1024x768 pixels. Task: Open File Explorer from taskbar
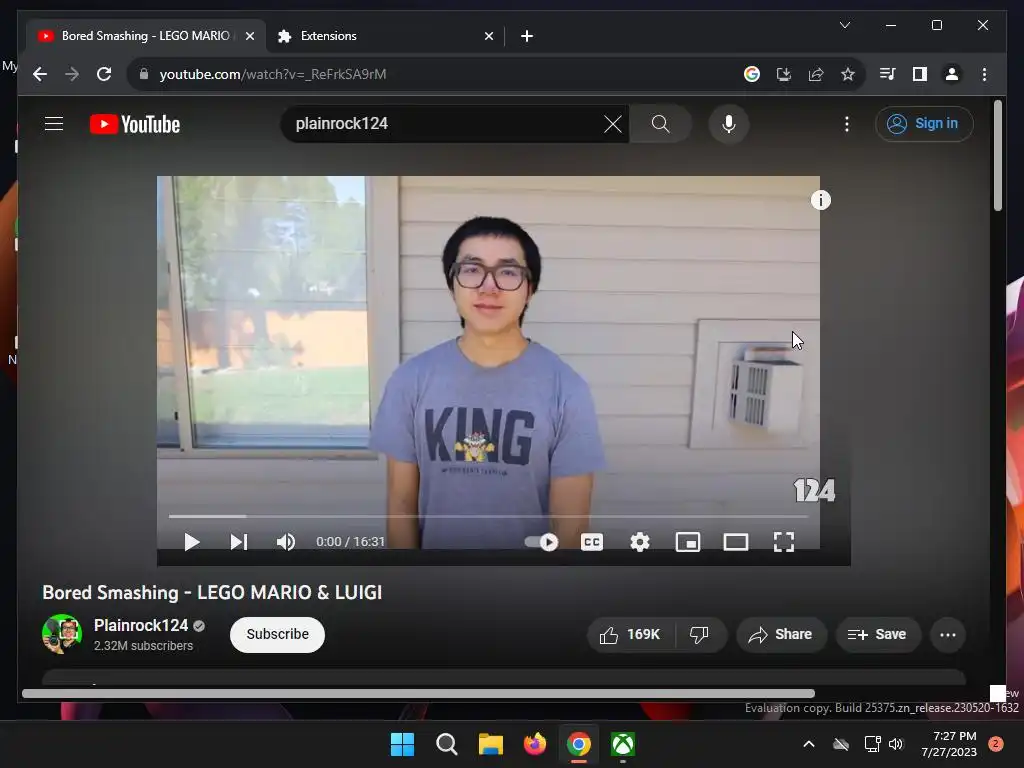pos(490,744)
